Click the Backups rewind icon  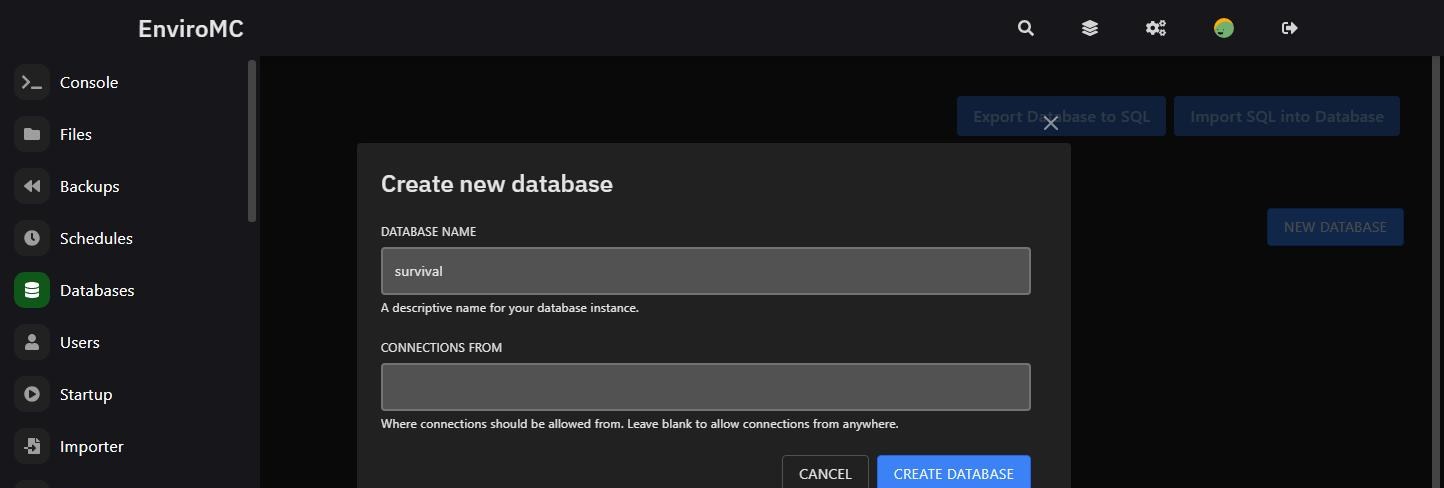pyautogui.click(x=32, y=186)
